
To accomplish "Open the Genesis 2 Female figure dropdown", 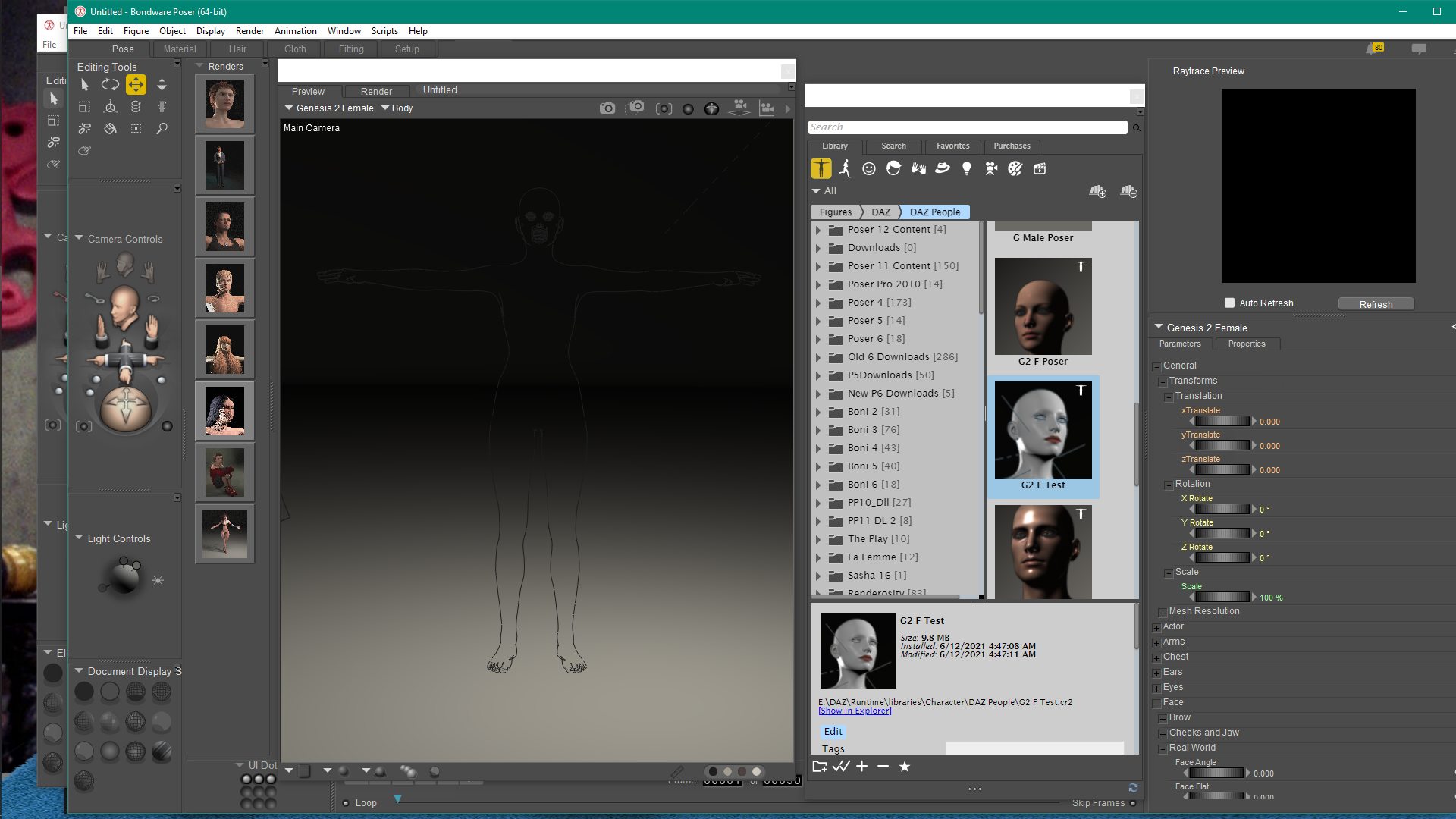I will click(x=329, y=108).
